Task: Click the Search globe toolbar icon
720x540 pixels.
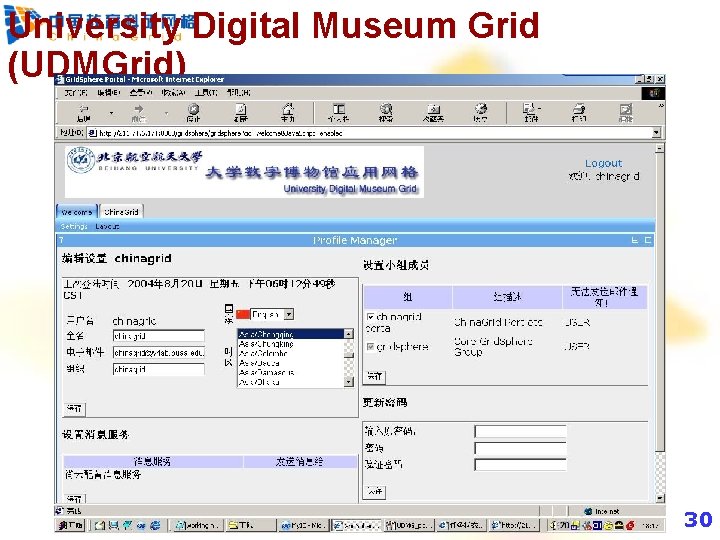Action: point(386,109)
